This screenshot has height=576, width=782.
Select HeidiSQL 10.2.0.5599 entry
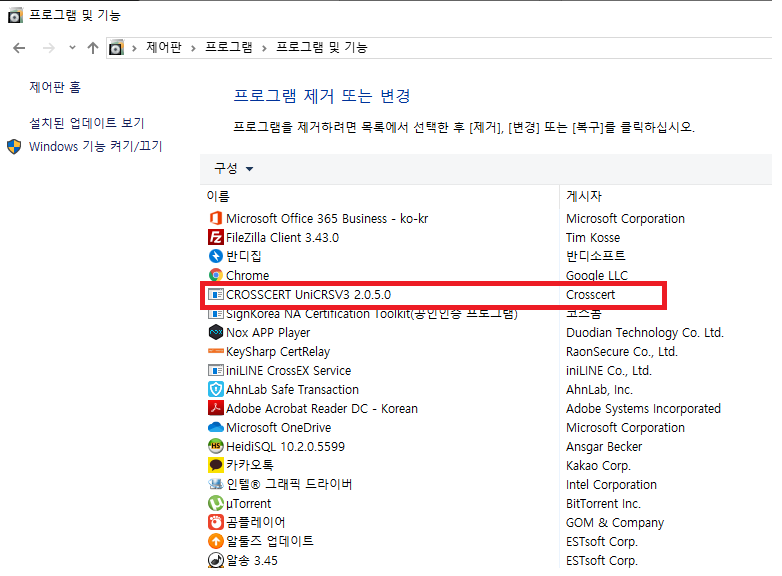coord(285,446)
